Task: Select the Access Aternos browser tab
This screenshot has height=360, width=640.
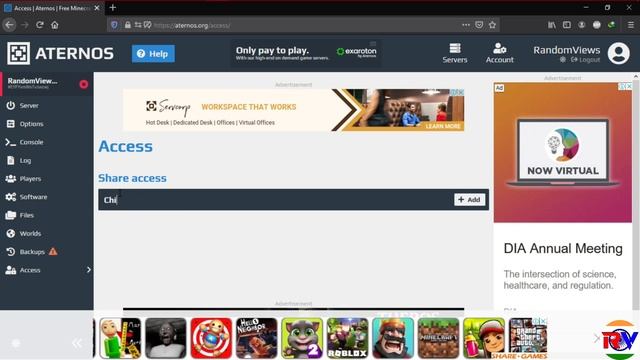Action: (x=52, y=8)
